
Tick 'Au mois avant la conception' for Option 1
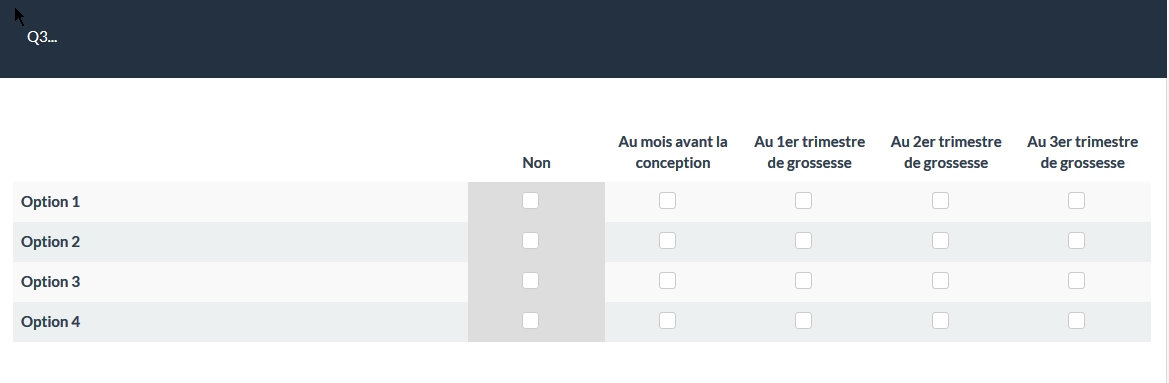pyautogui.click(x=667, y=200)
